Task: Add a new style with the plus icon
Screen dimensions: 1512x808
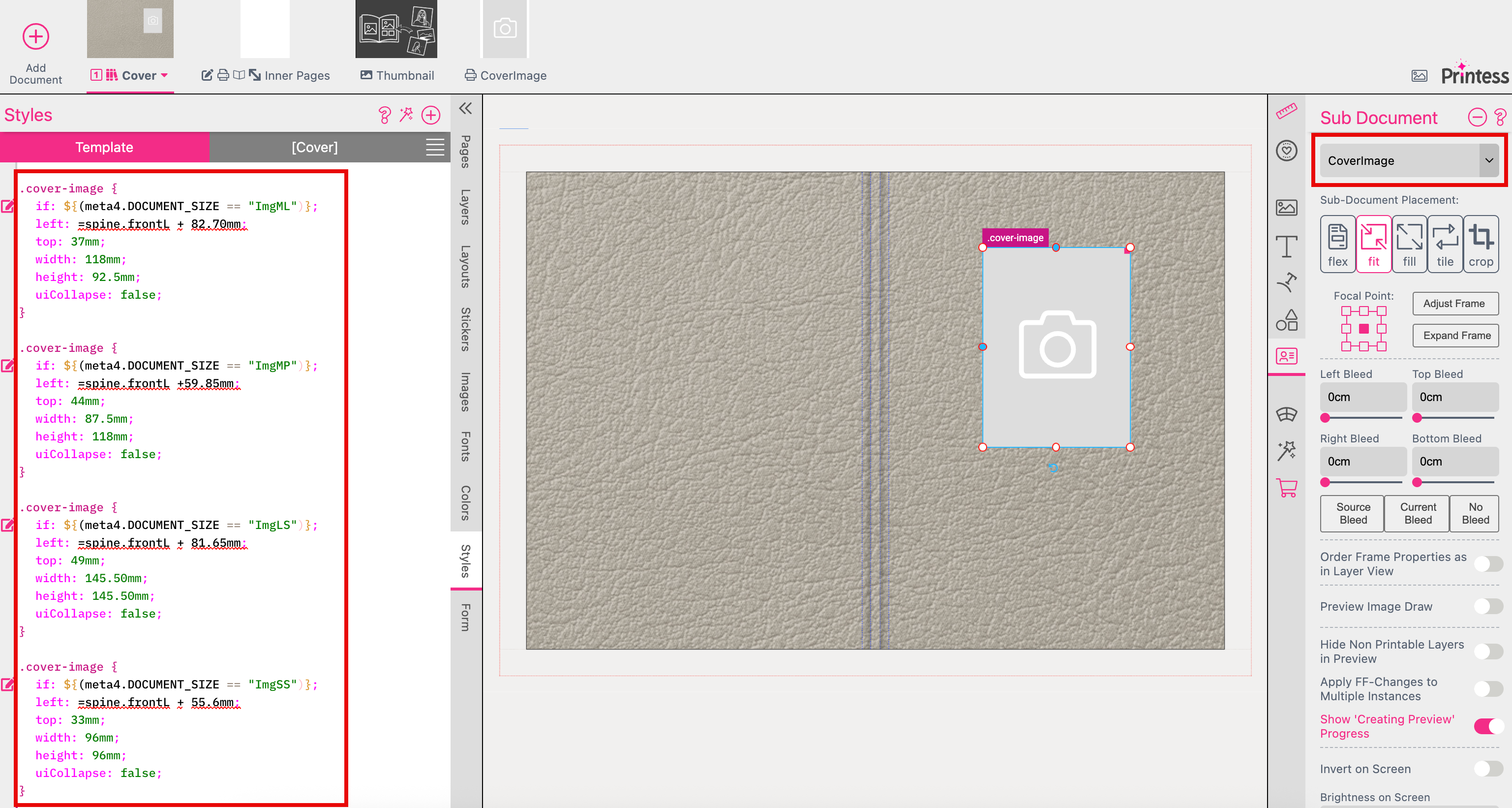Action: [431, 115]
